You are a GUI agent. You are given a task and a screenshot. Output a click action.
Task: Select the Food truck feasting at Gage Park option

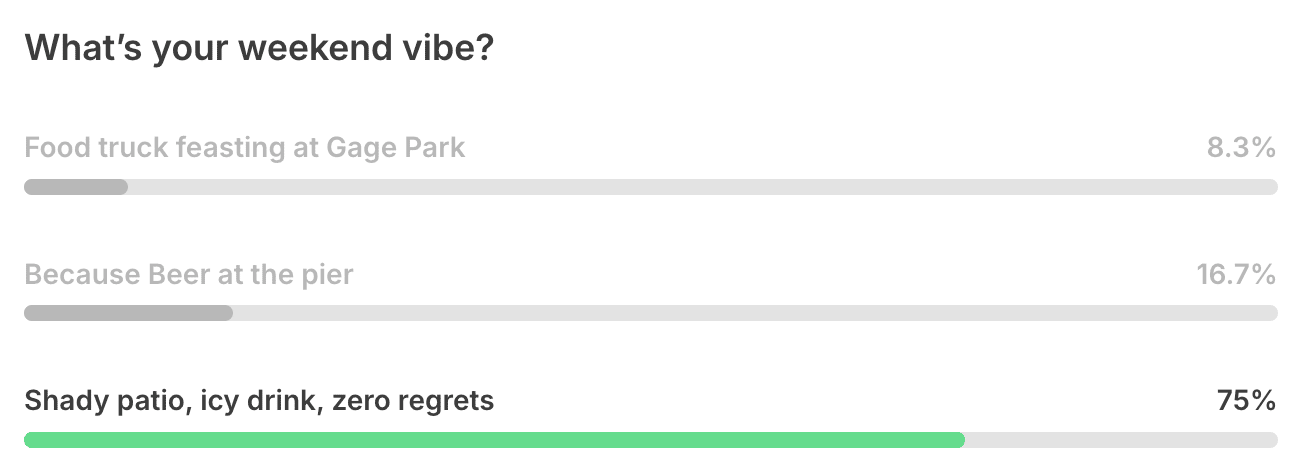tap(650, 165)
